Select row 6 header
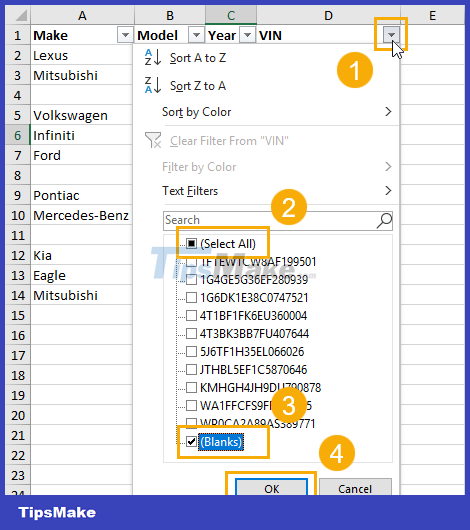470x530 pixels. (x=18, y=135)
